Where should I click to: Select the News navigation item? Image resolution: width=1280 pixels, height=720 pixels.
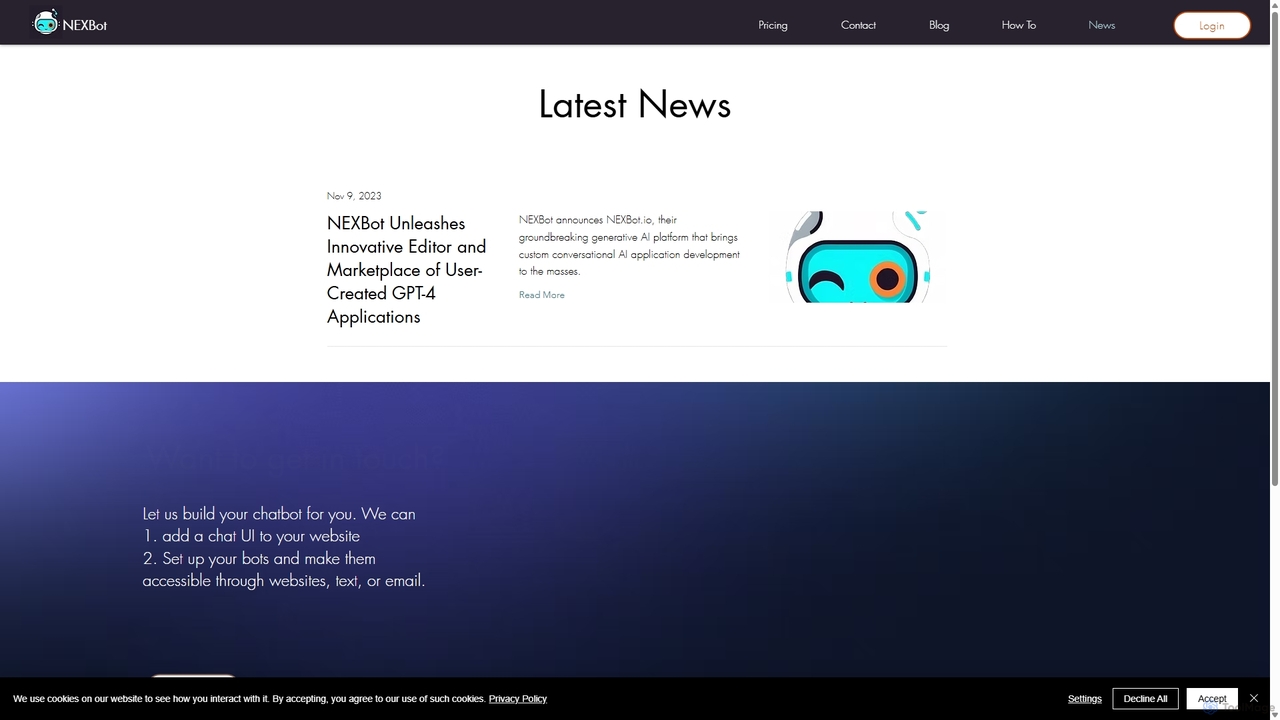coord(1102,25)
